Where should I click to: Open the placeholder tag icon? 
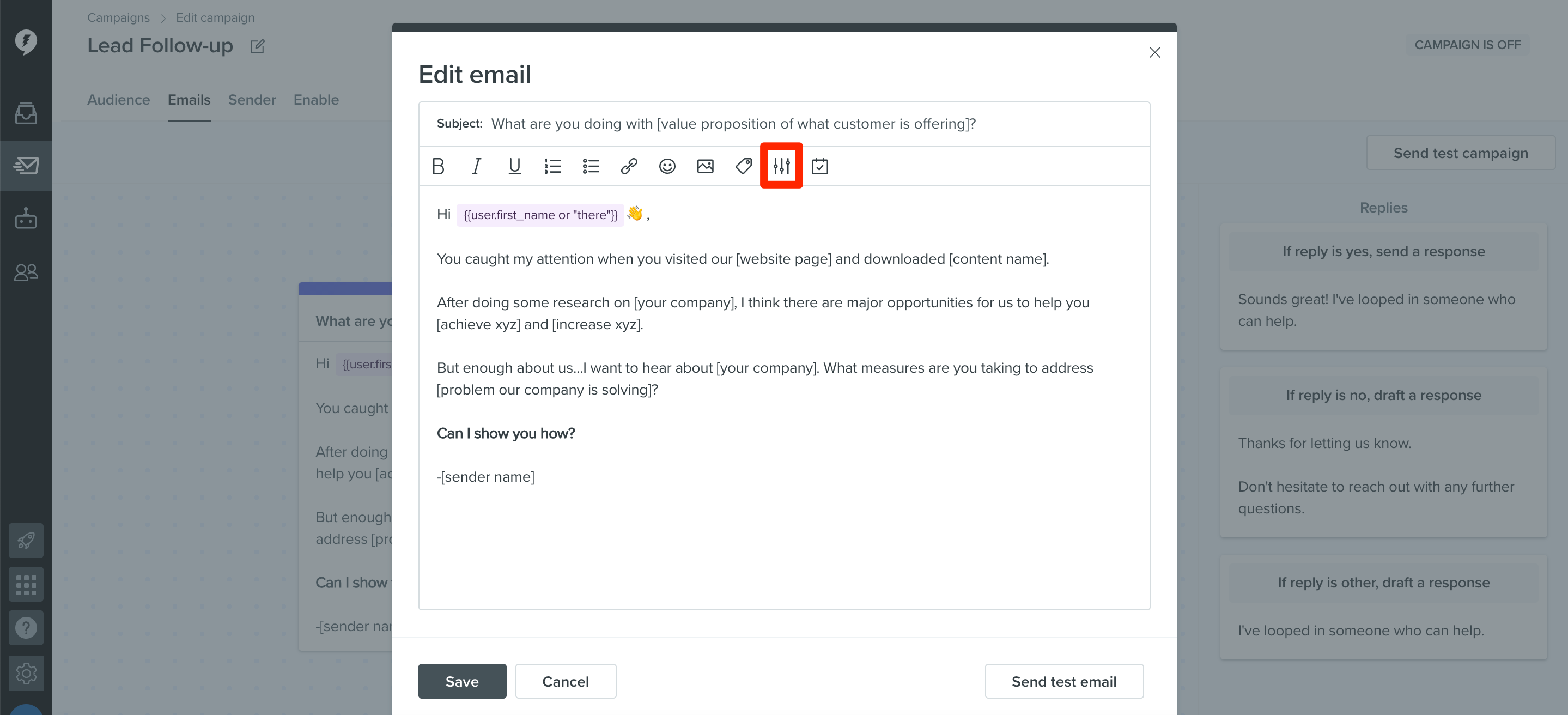(x=743, y=166)
